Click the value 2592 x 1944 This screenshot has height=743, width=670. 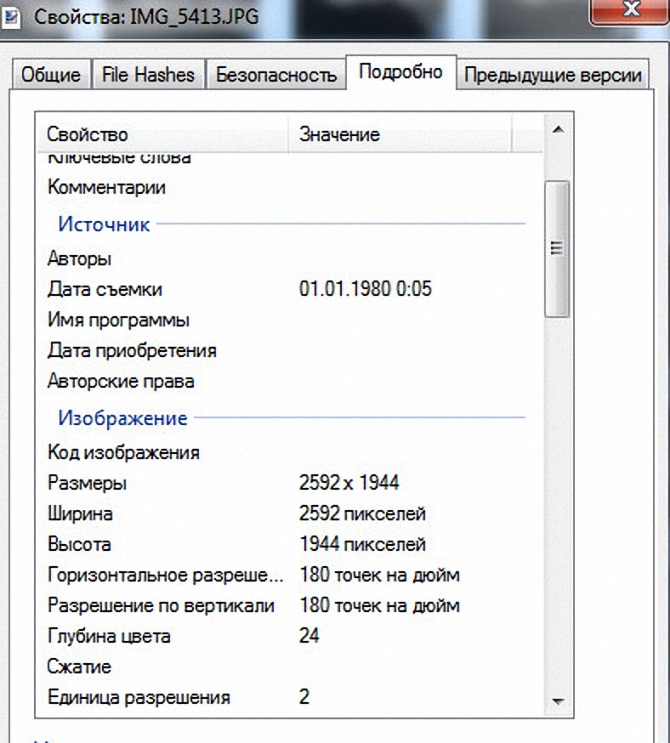coord(349,483)
